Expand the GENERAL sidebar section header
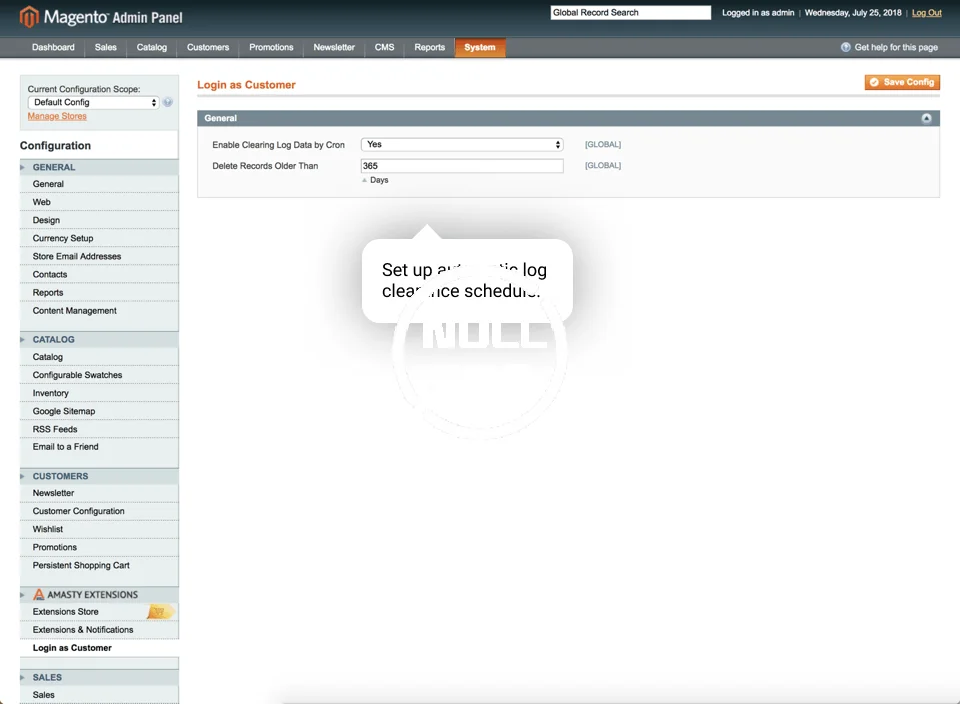 click(54, 167)
